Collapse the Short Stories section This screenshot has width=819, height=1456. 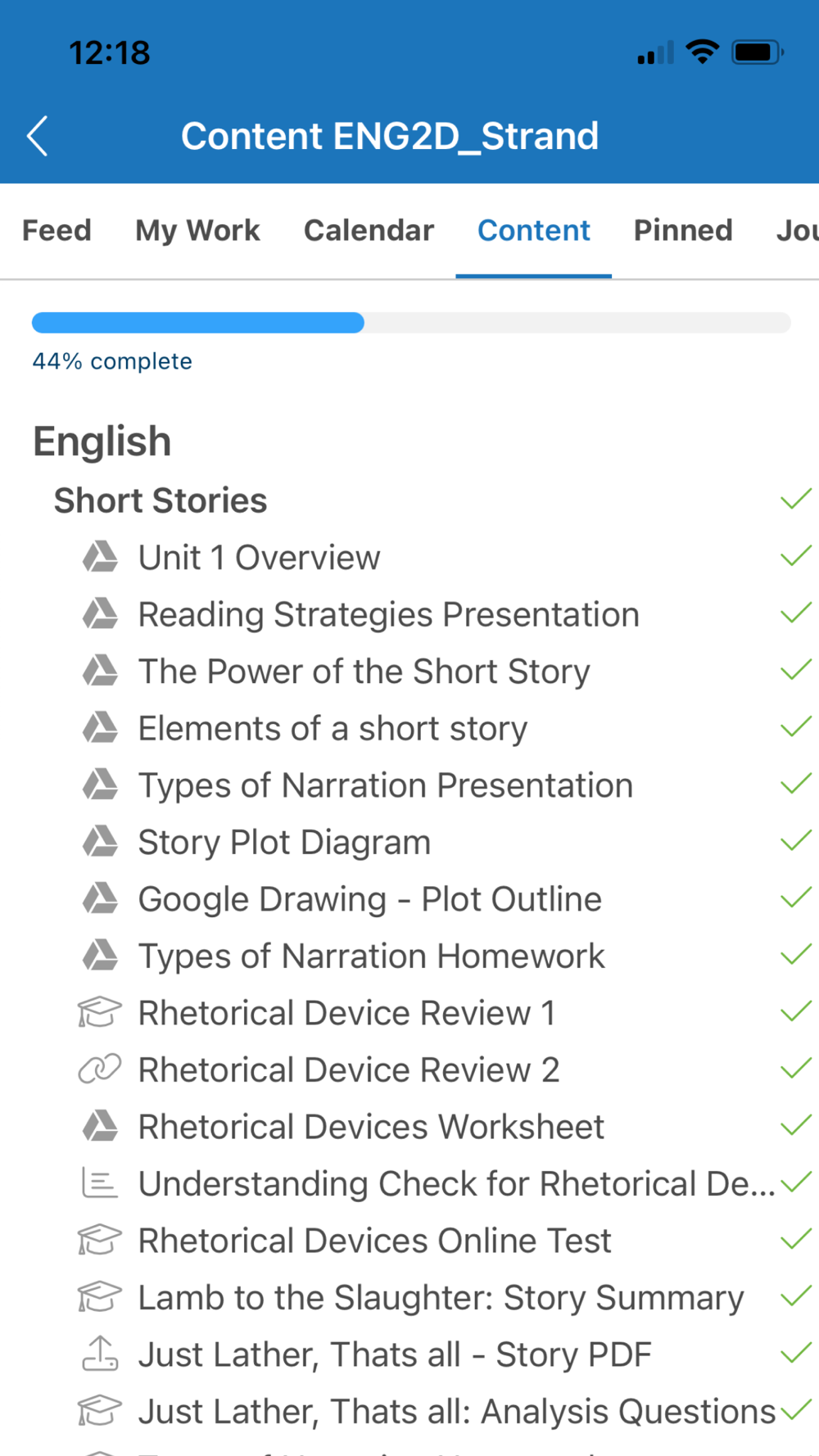pos(161,500)
